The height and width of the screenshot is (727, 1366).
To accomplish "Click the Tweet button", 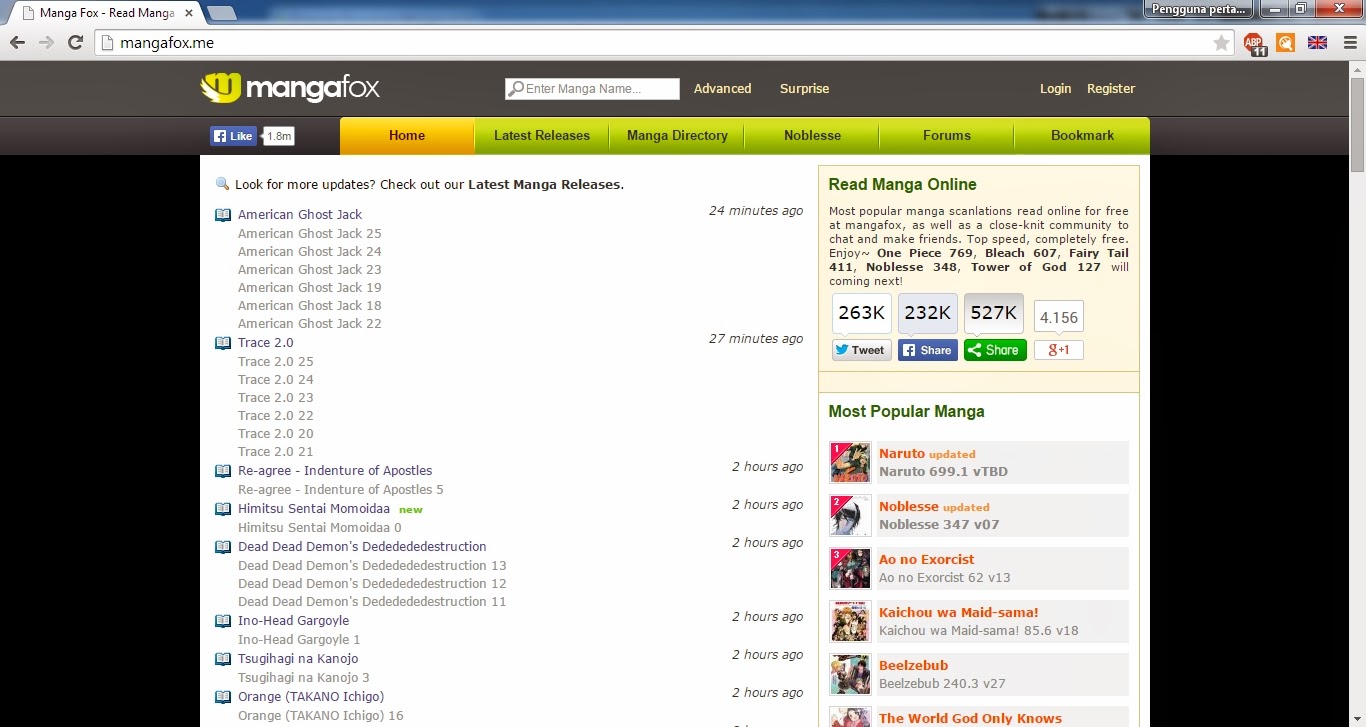I will (862, 350).
